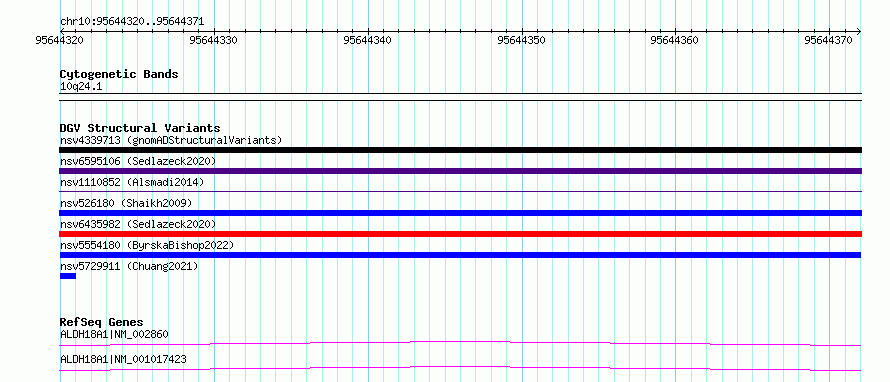The width and height of the screenshot is (890, 382).
Task: Select the DGV Structural Variants track title
Action: [x=140, y=128]
